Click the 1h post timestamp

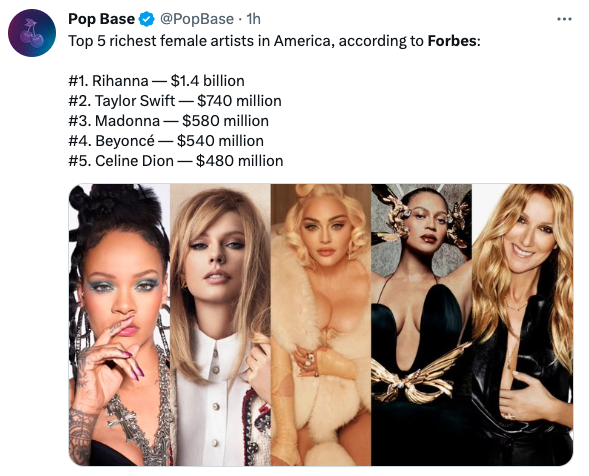tap(253, 19)
